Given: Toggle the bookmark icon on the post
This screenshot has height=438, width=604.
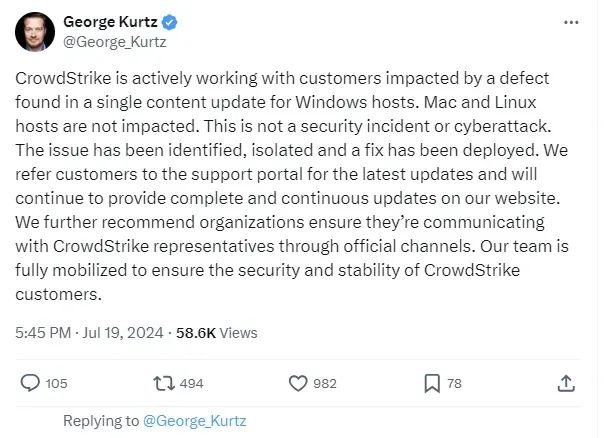Looking at the screenshot, I should tap(431, 382).
